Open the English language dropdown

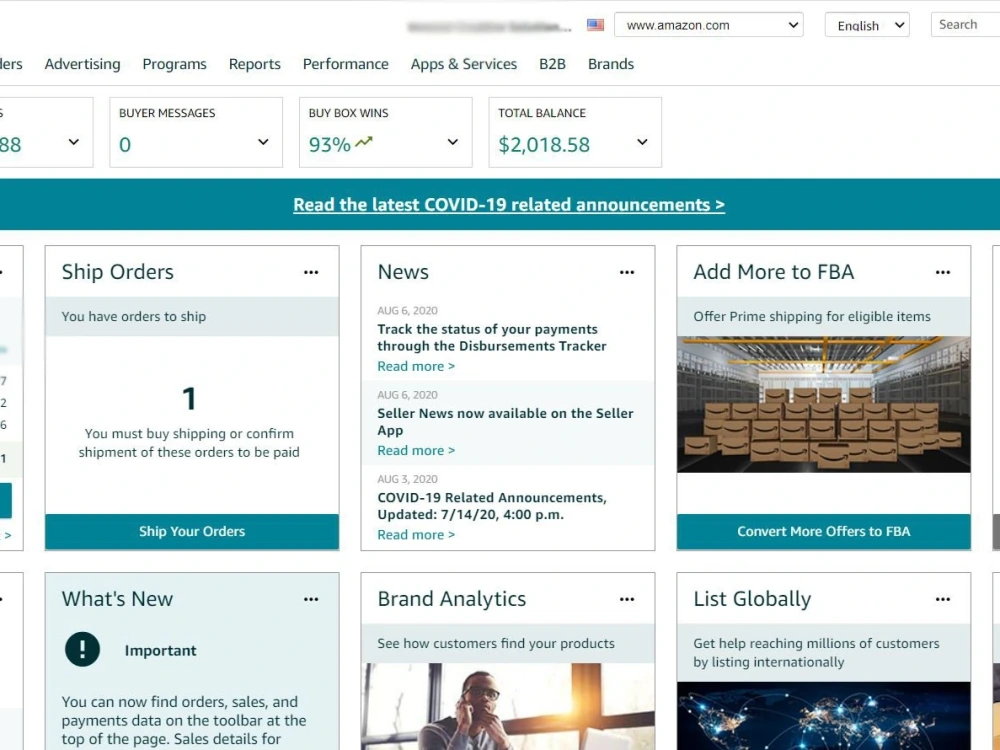867,25
